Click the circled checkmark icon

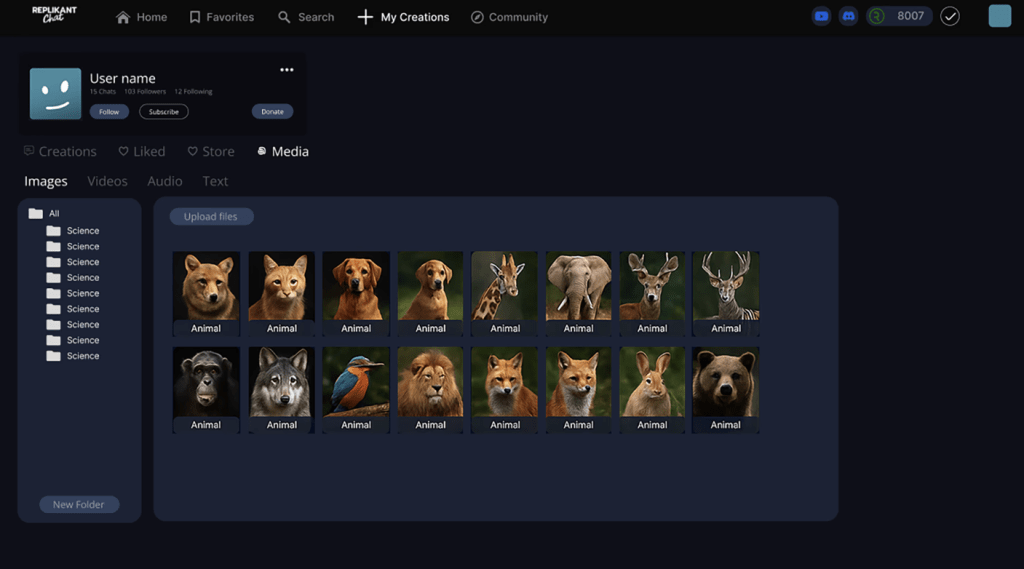pos(950,16)
